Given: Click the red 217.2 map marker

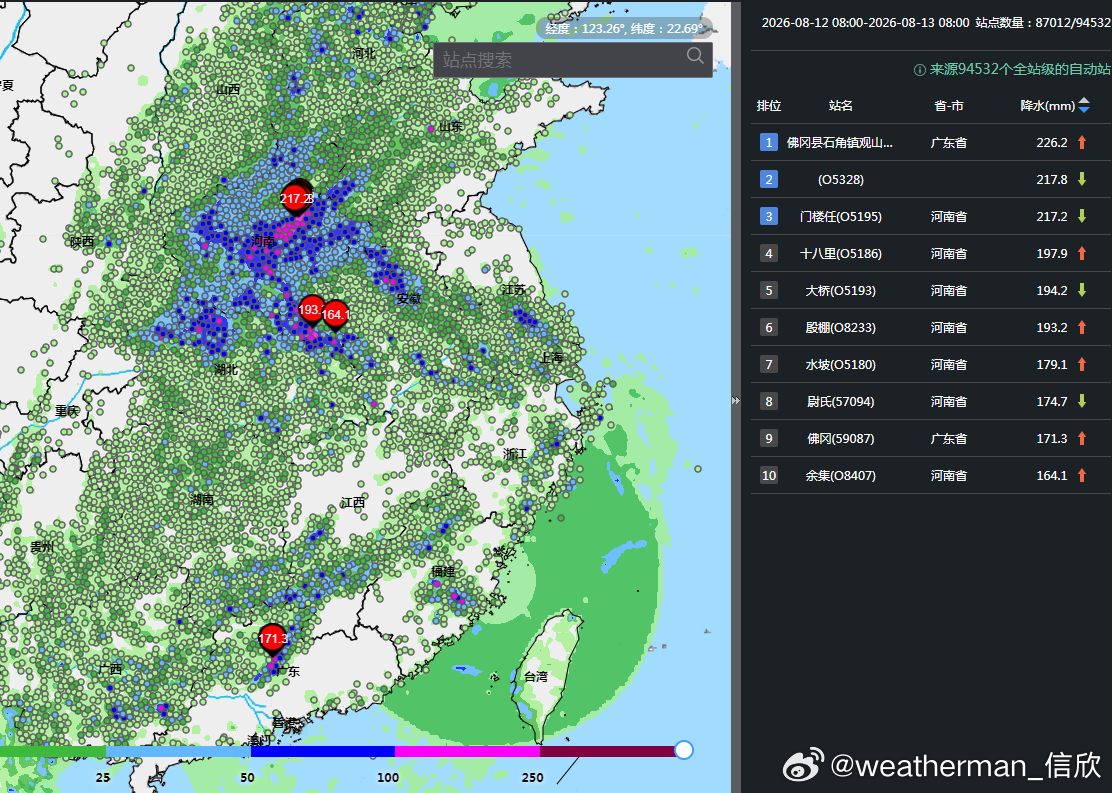Looking at the screenshot, I should click(x=296, y=198).
